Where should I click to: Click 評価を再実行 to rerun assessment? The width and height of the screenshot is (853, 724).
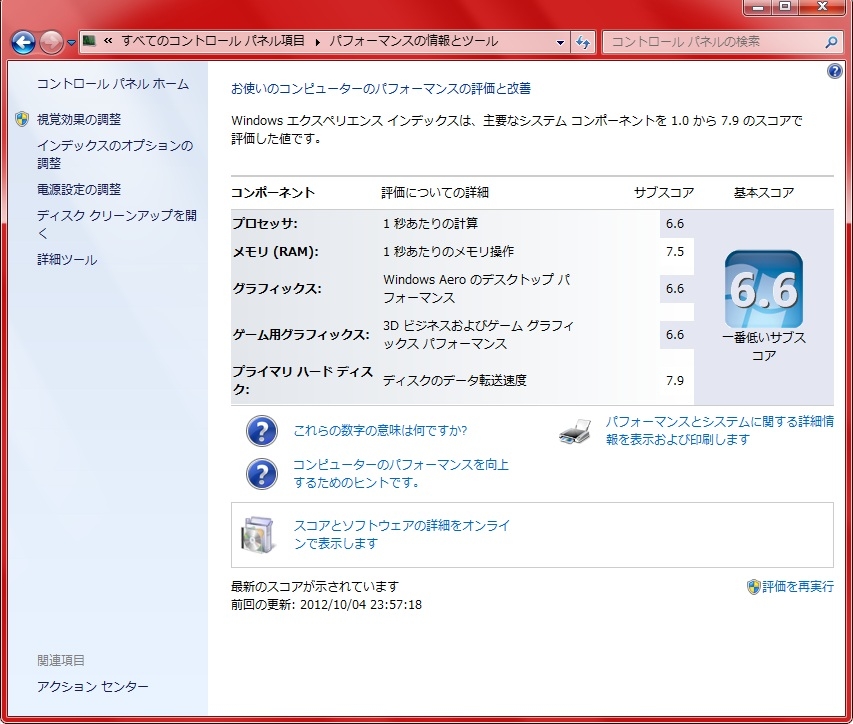[x=796, y=586]
